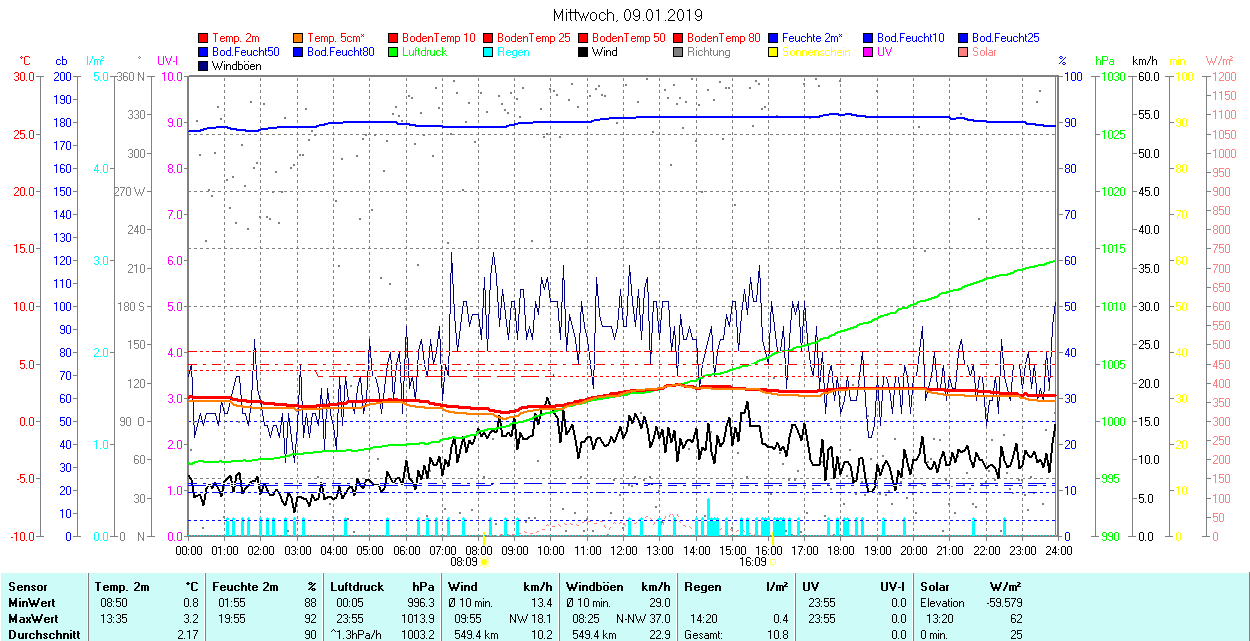Click the magenta UV legend swatch
1250x641 pixels.
coord(869,52)
